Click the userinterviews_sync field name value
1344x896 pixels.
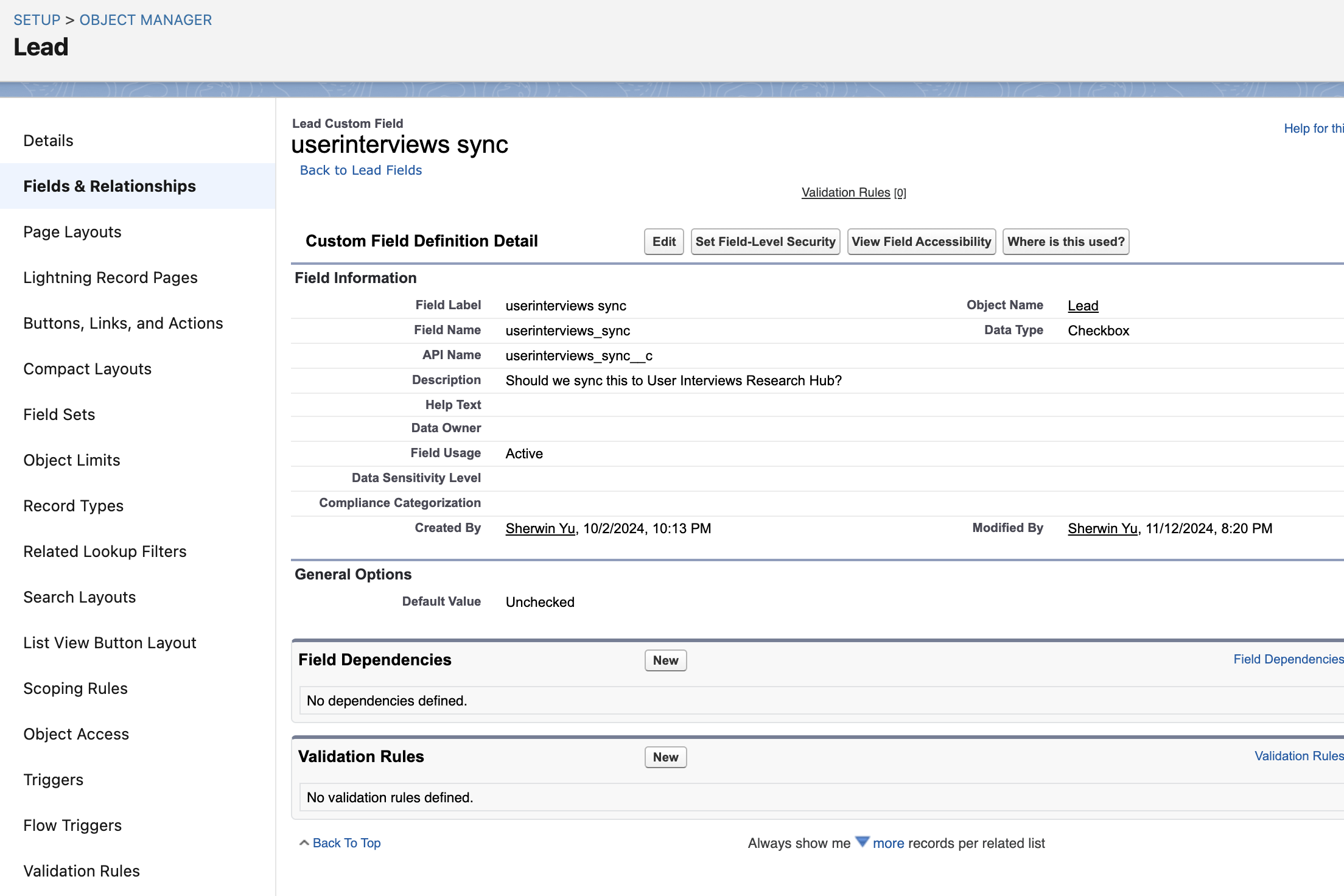click(568, 331)
